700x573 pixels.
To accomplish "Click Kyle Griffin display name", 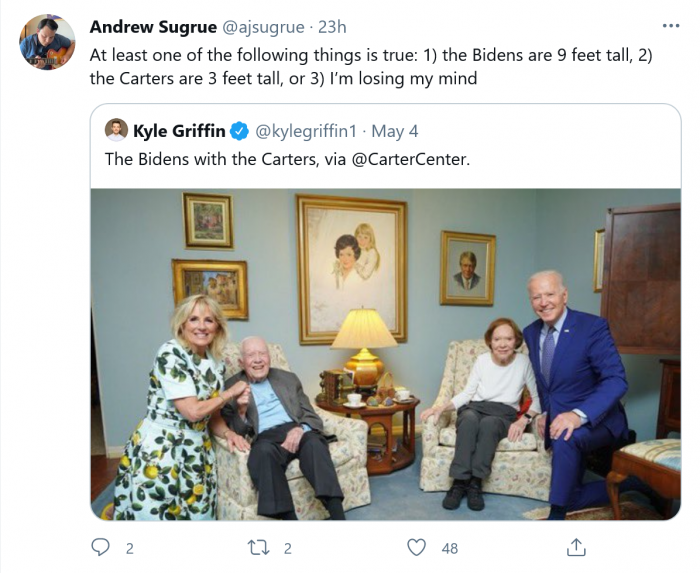I will click(178, 130).
